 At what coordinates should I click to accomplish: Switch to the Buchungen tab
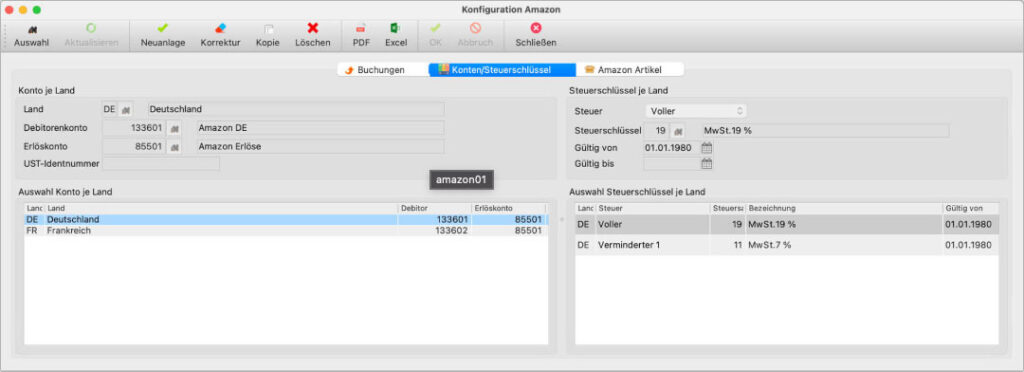coord(383,70)
